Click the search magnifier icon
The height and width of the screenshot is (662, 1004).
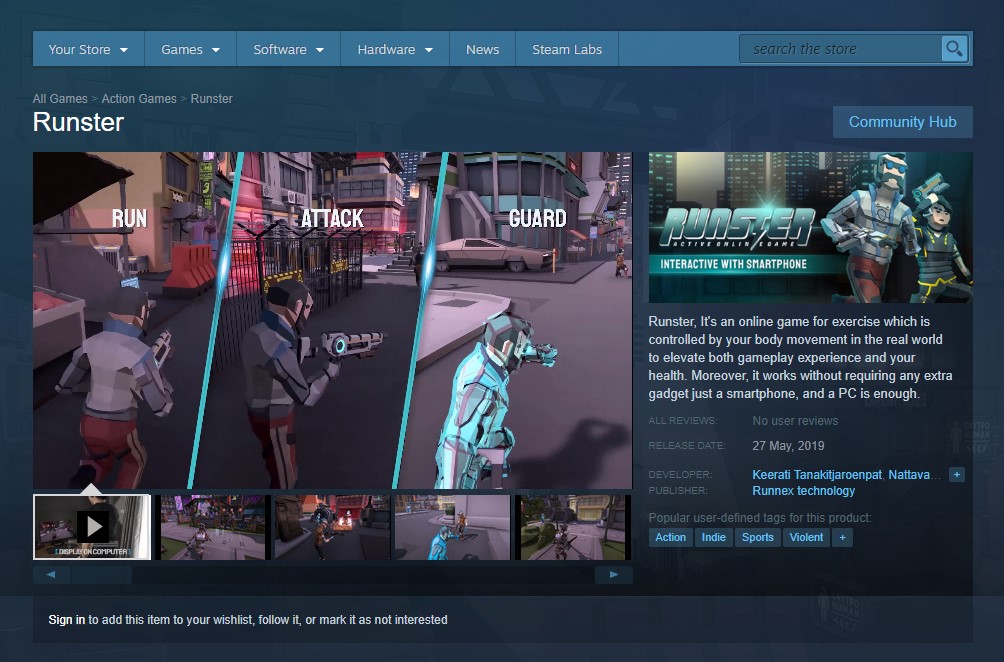coord(954,49)
